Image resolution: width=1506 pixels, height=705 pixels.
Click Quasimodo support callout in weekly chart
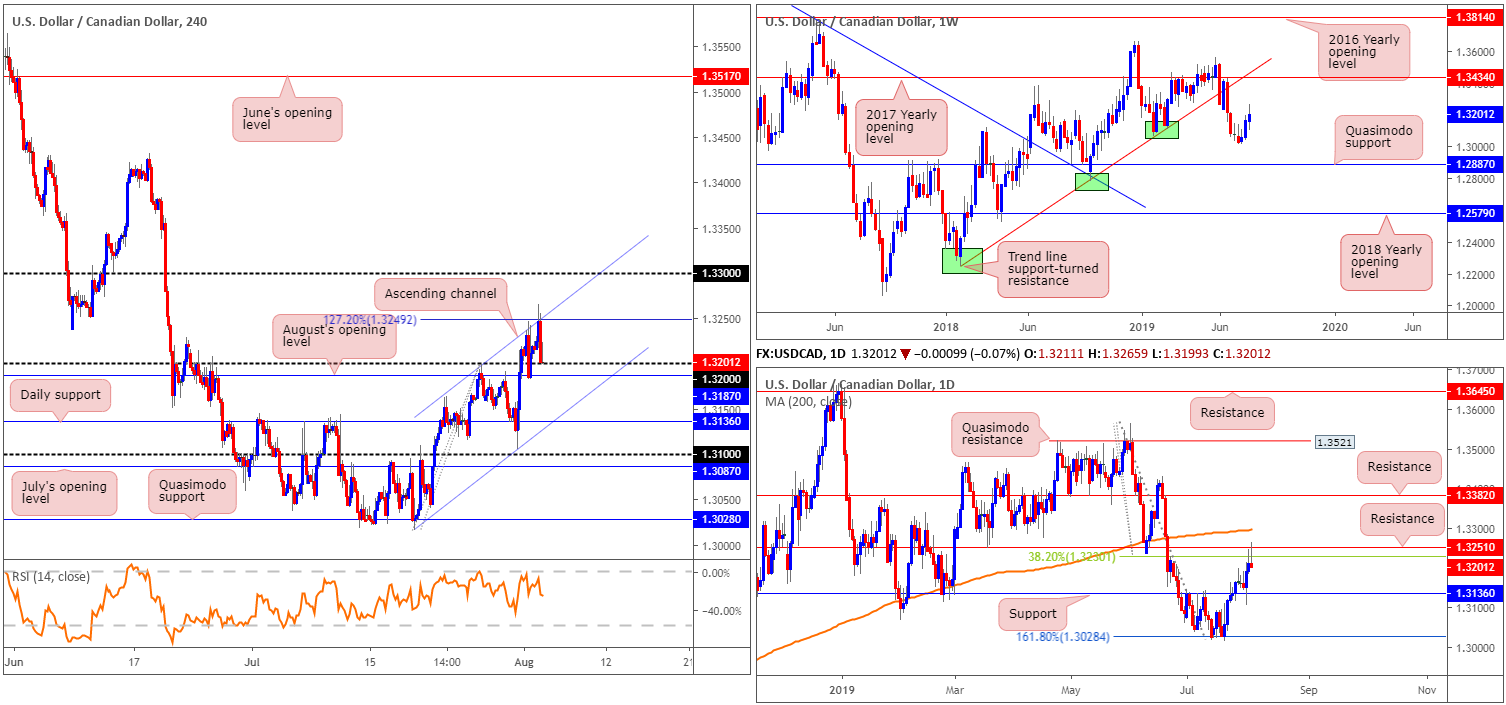pos(1379,136)
